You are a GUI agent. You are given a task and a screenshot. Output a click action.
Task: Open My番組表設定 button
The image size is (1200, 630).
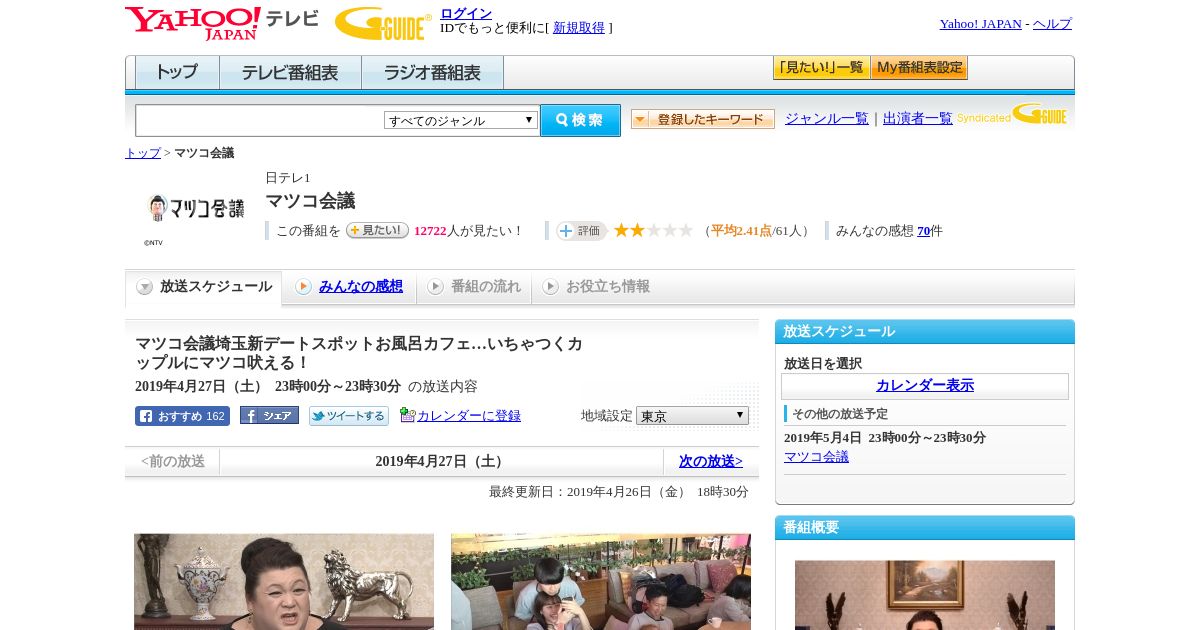tap(919, 68)
